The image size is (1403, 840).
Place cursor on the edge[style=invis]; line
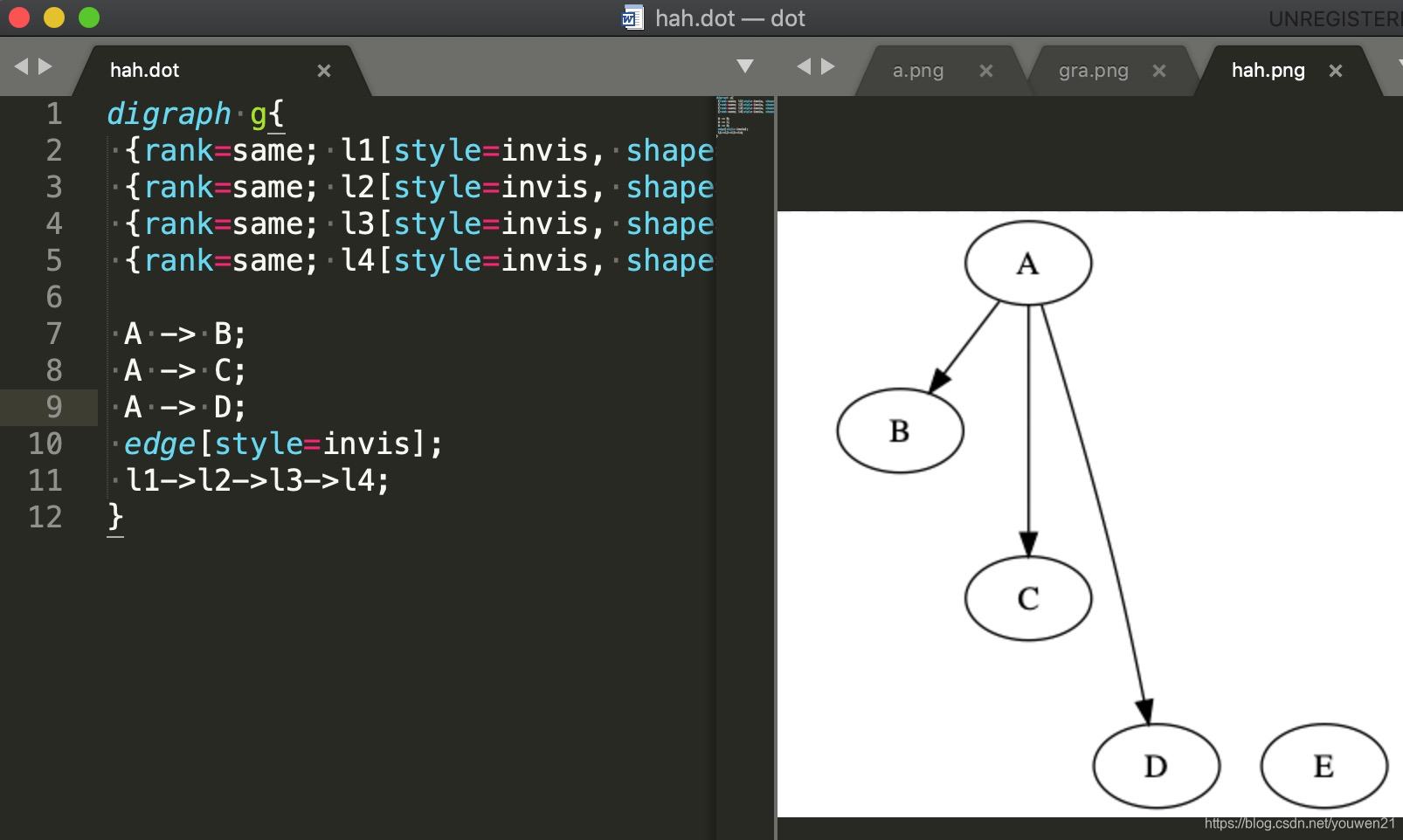[x=286, y=444]
